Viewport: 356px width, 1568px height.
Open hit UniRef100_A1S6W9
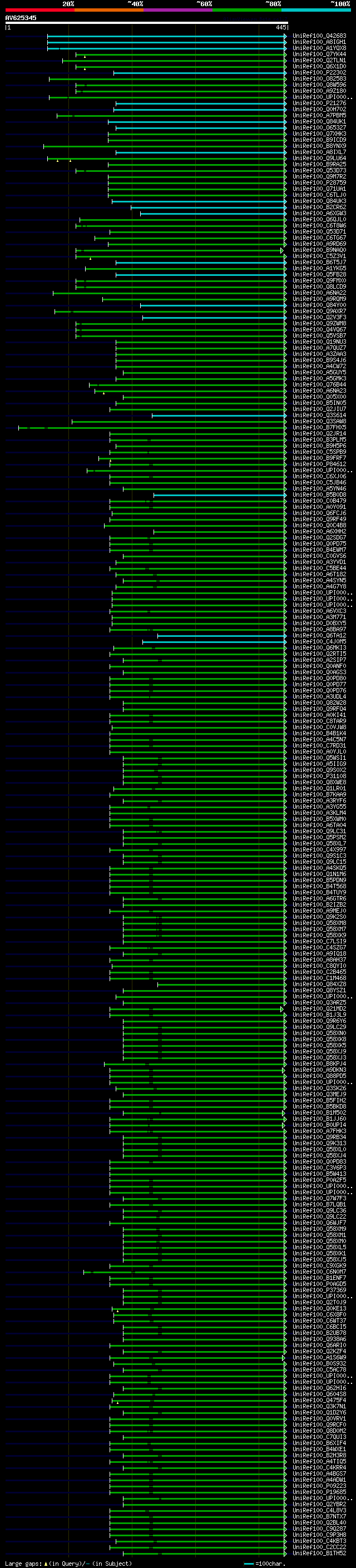click(319, 1357)
